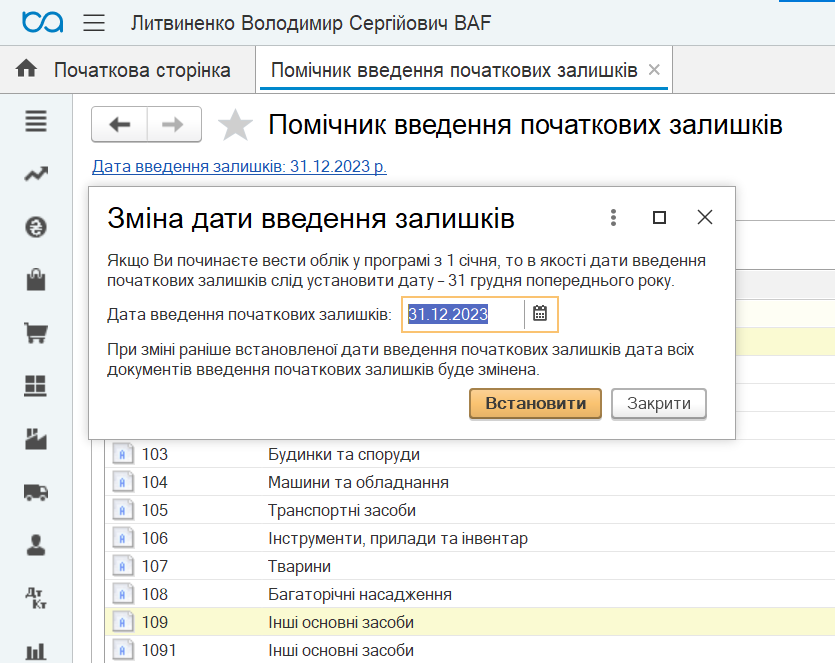
Task: Open the truck fixed assets section
Action: 36,492
